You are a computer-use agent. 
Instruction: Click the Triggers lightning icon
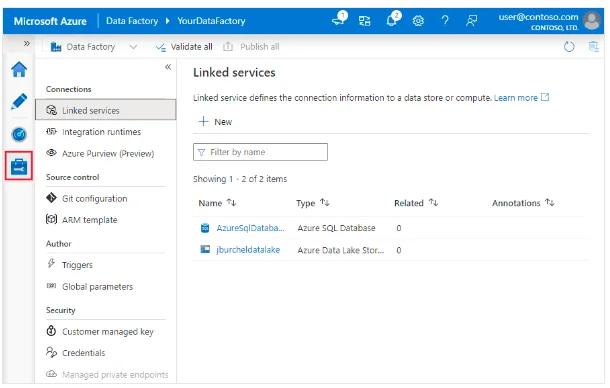(x=51, y=264)
